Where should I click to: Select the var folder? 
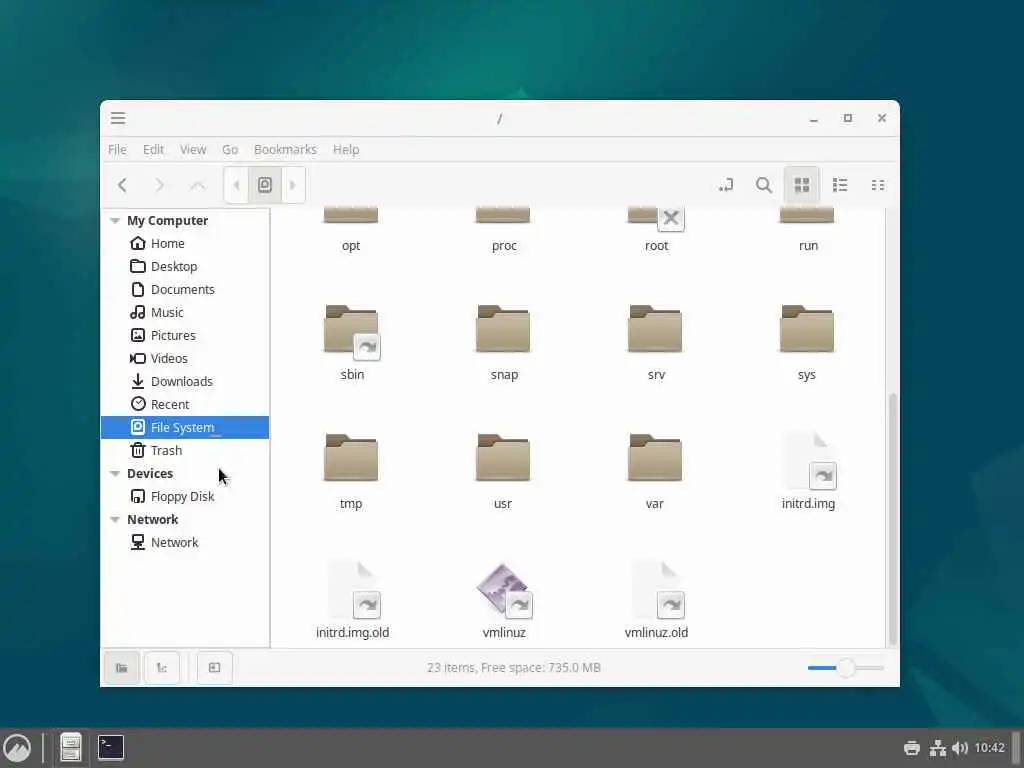tap(655, 472)
